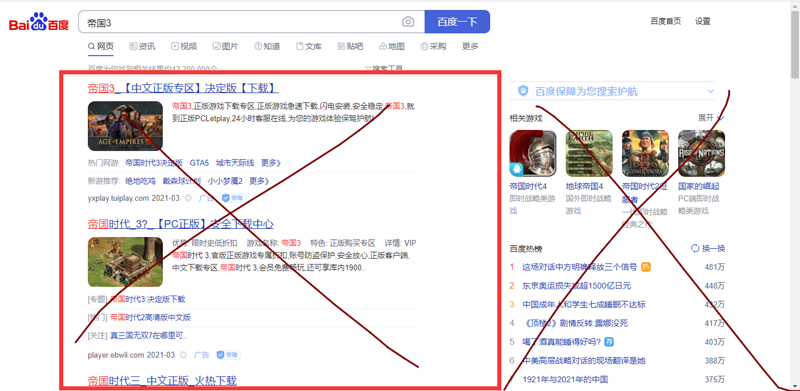Open 真三国无双7在哪里可.. link
800x391 pixels.
coord(149,336)
